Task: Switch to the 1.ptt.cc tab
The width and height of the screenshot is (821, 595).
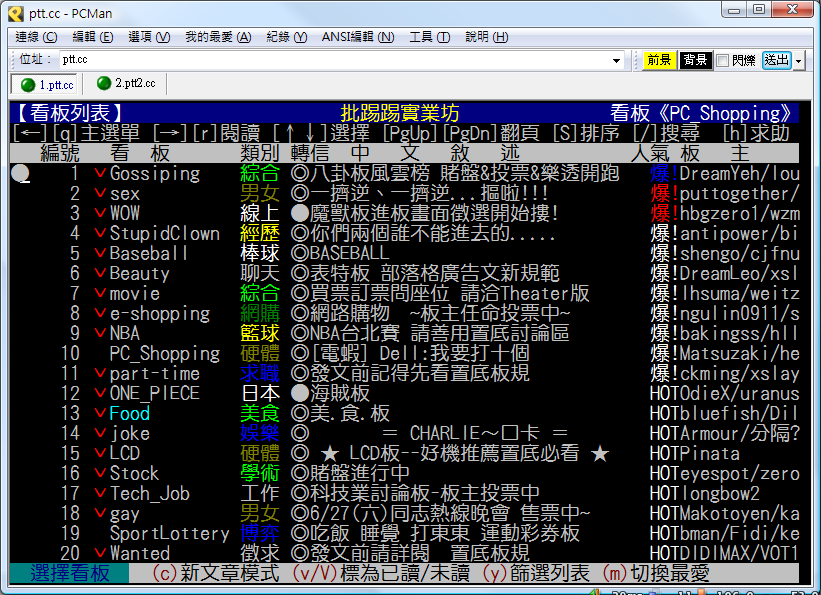Action: pos(45,84)
